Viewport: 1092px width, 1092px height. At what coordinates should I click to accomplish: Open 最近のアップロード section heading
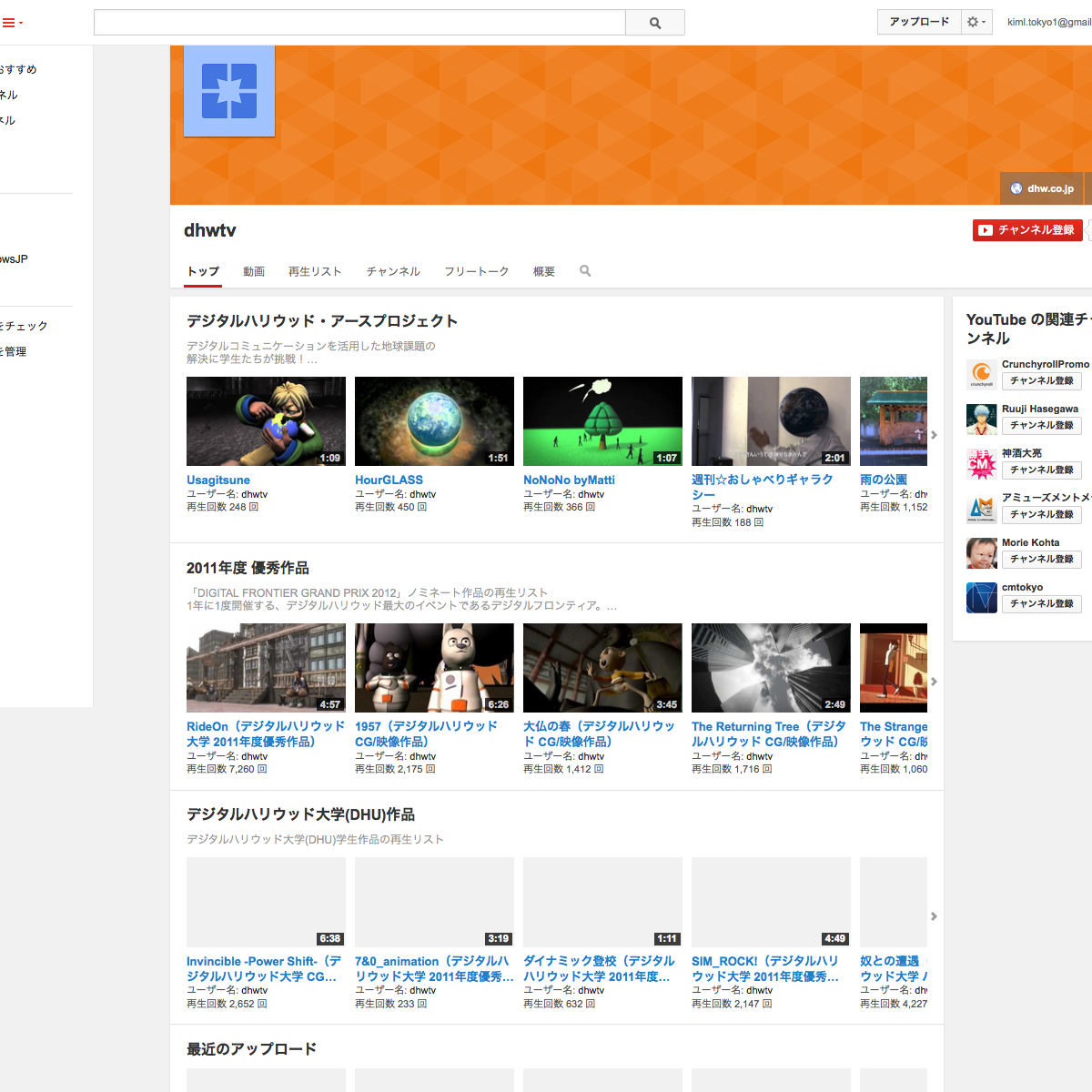click(x=251, y=1049)
